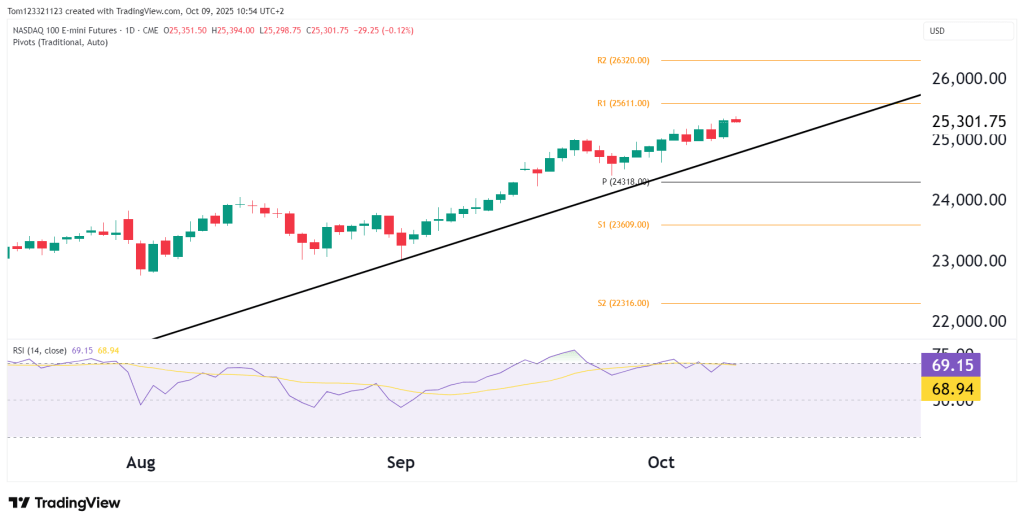Open the USD currency selector

pos(937,31)
